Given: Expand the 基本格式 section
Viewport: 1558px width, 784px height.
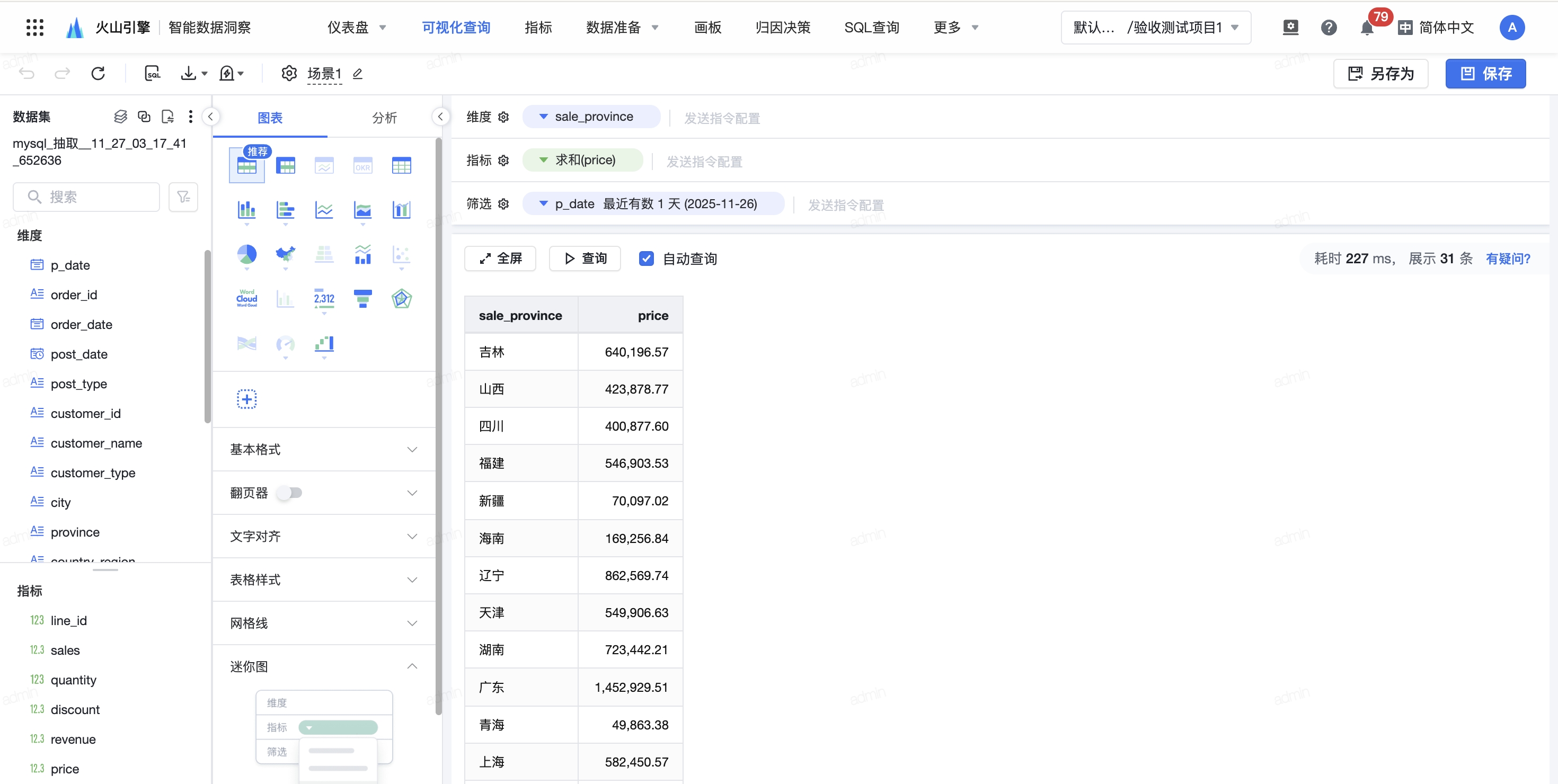Looking at the screenshot, I should [x=324, y=449].
